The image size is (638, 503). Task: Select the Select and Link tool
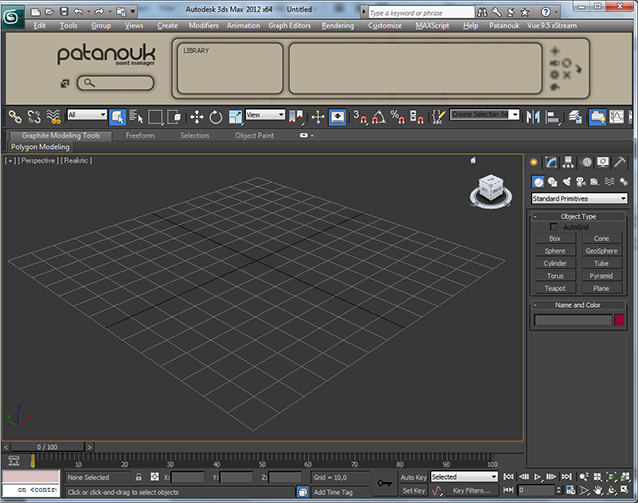coord(15,117)
